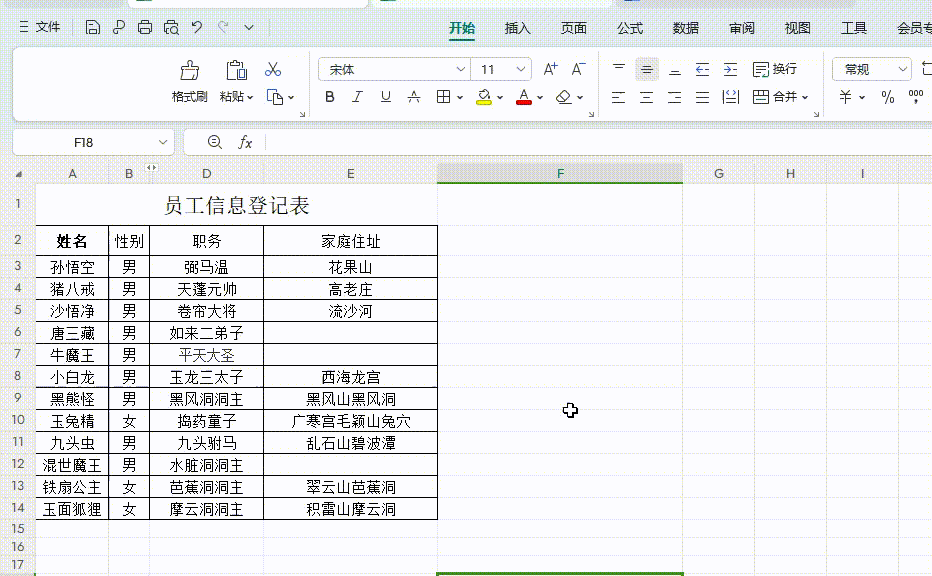Click into the formula bar input

click(598, 143)
